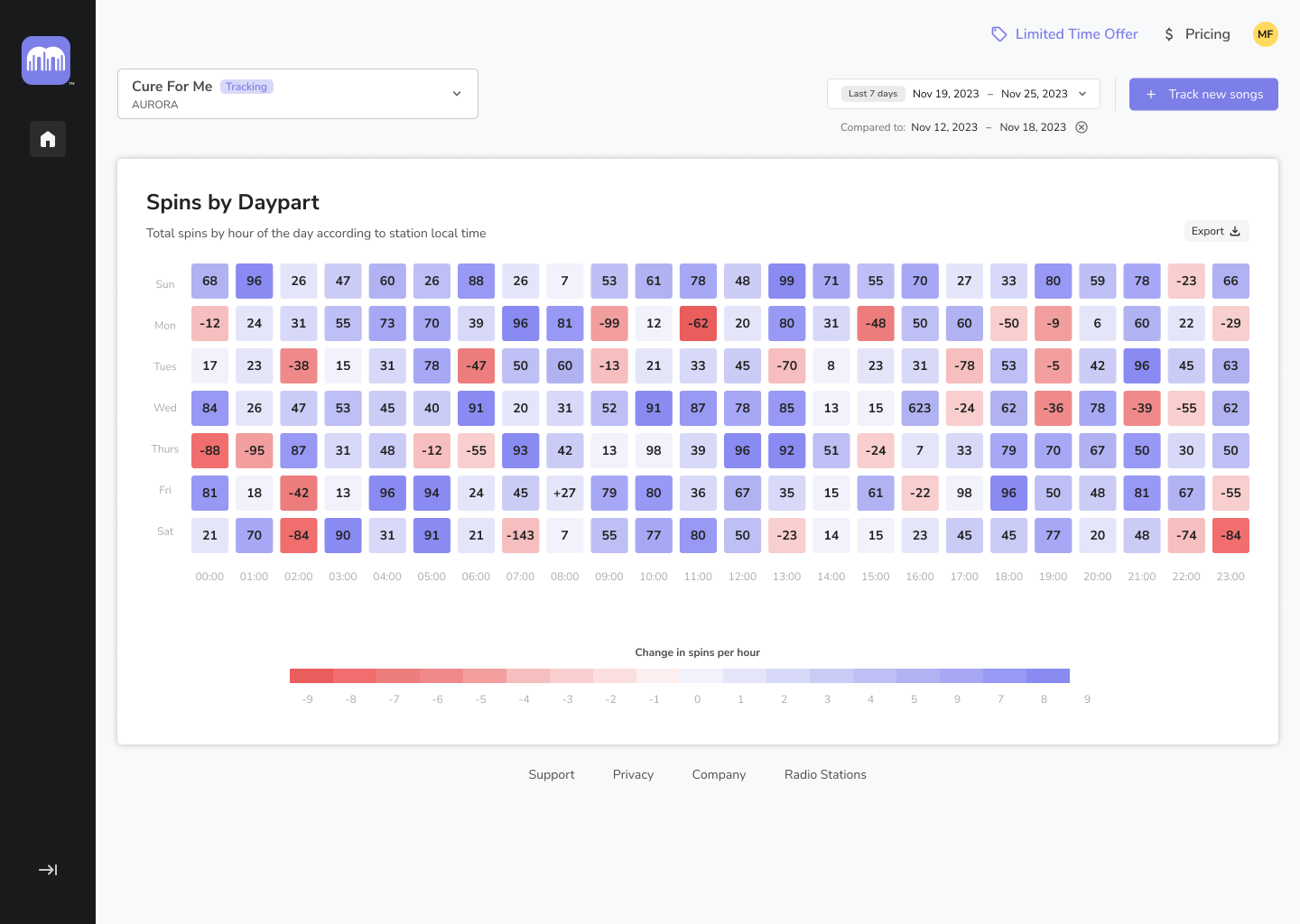Open the Radio Stations footer link

pos(825,774)
